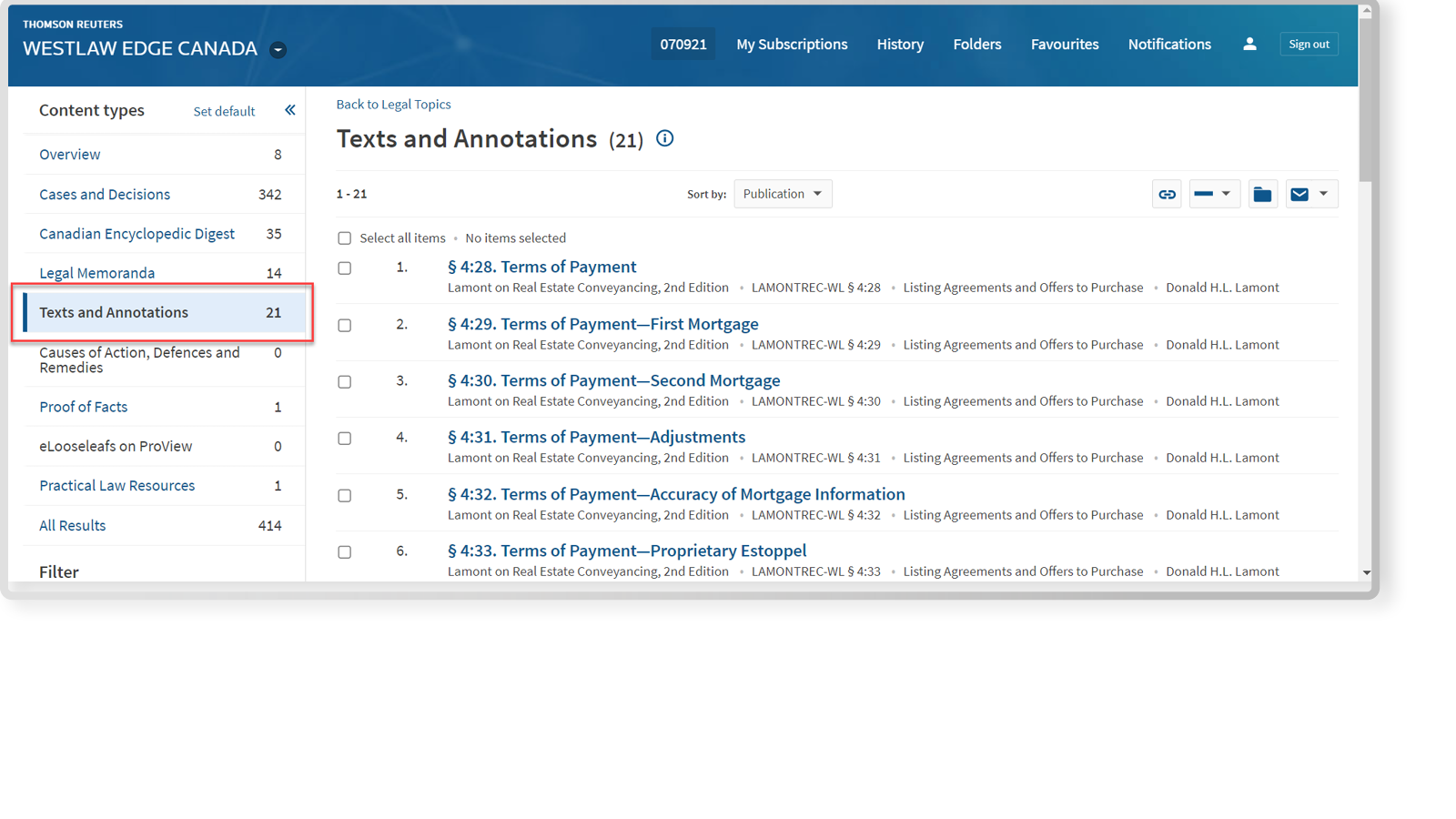Check box for § 4:32 Accuracy of Mortgage Information
The width and height of the screenshot is (1456, 819).
(344, 496)
